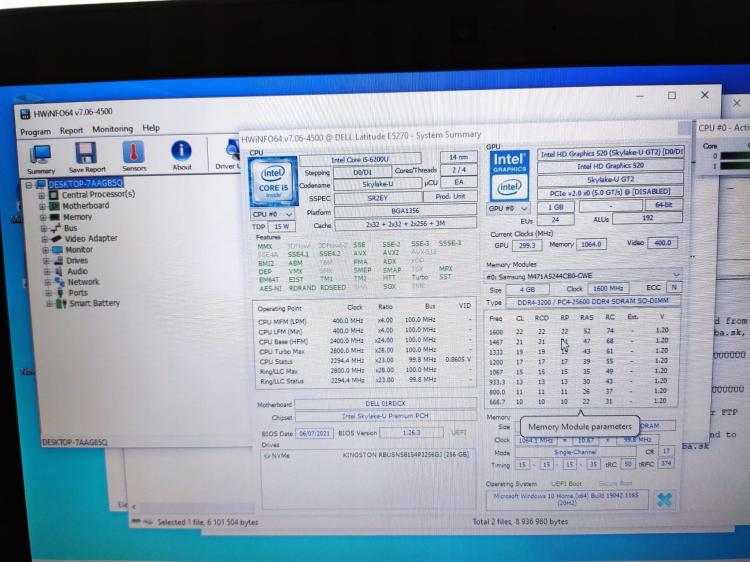Click the Intel Core i5 logo
The height and width of the screenshot is (562, 750).
click(273, 181)
